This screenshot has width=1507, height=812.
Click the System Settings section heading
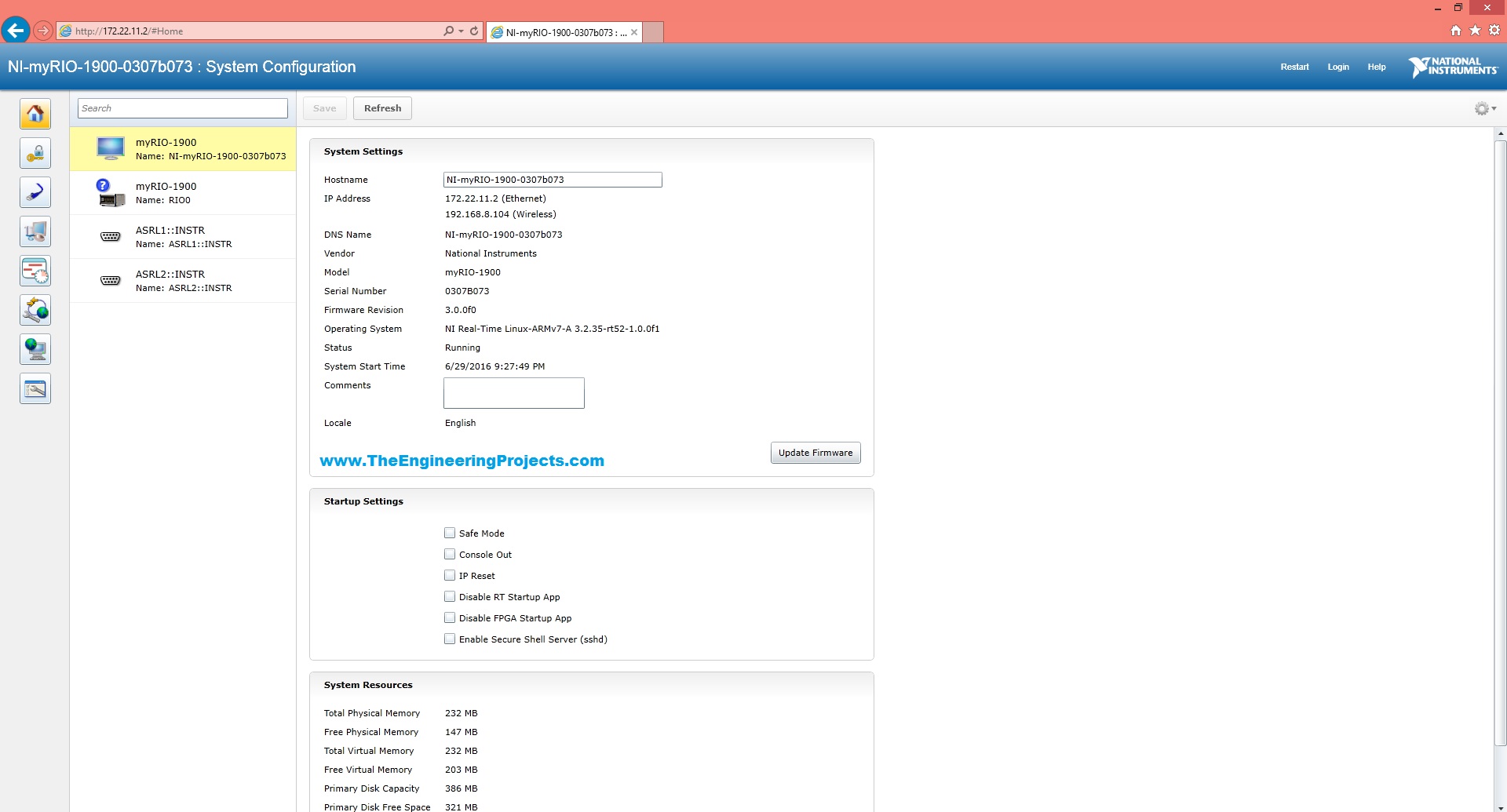point(363,151)
